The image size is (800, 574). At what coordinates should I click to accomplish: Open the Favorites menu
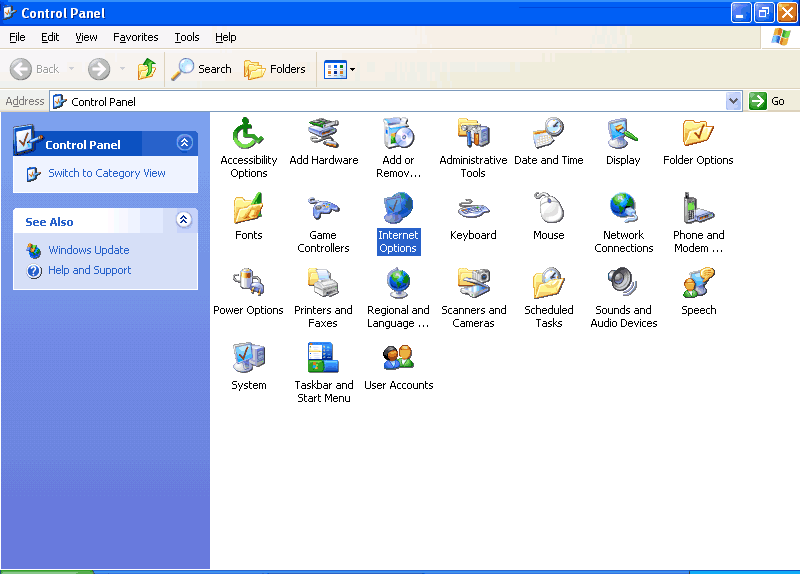click(136, 37)
